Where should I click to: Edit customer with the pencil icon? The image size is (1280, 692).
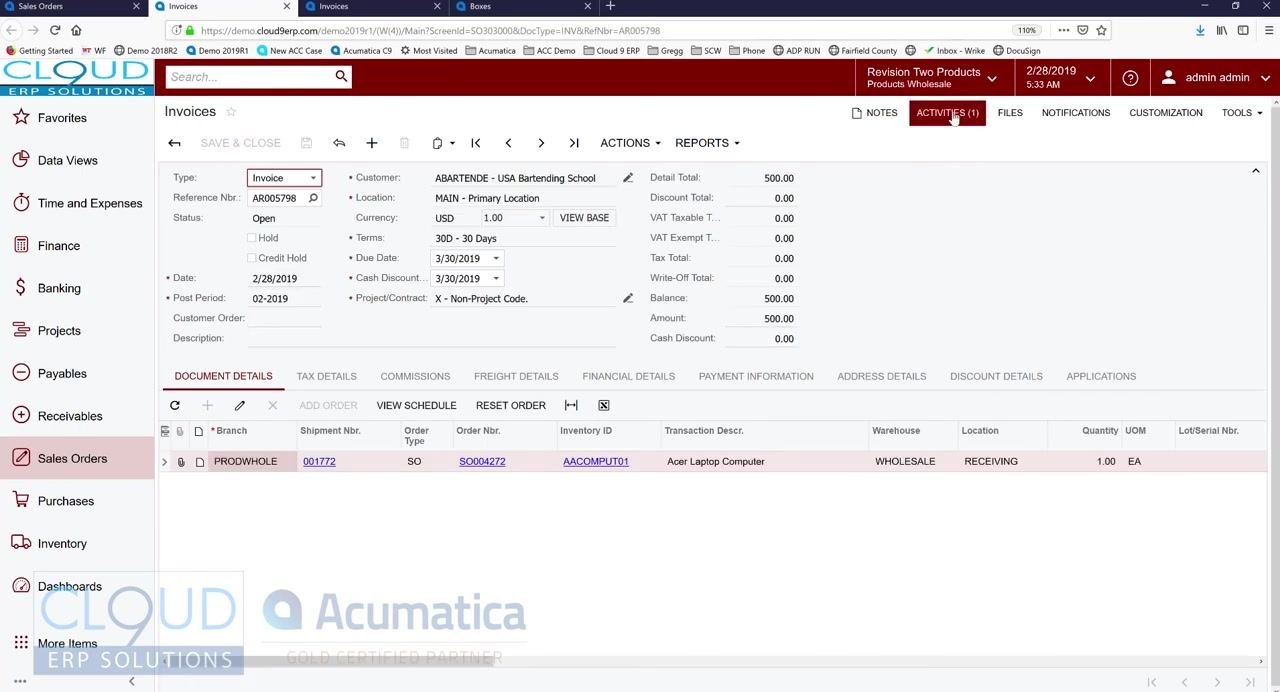[628, 178]
